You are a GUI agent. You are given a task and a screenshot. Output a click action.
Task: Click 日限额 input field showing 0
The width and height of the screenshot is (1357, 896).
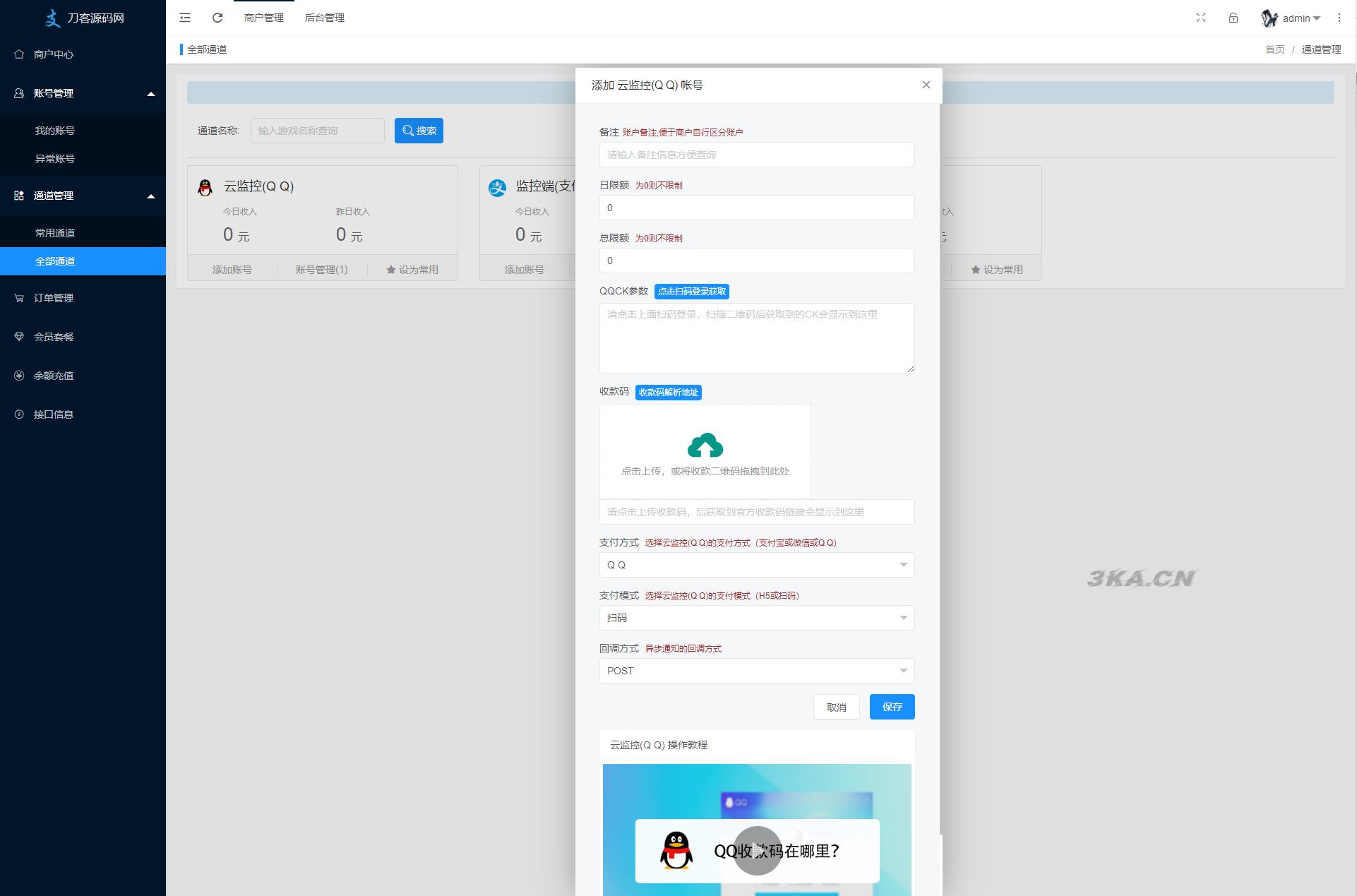[756, 207]
